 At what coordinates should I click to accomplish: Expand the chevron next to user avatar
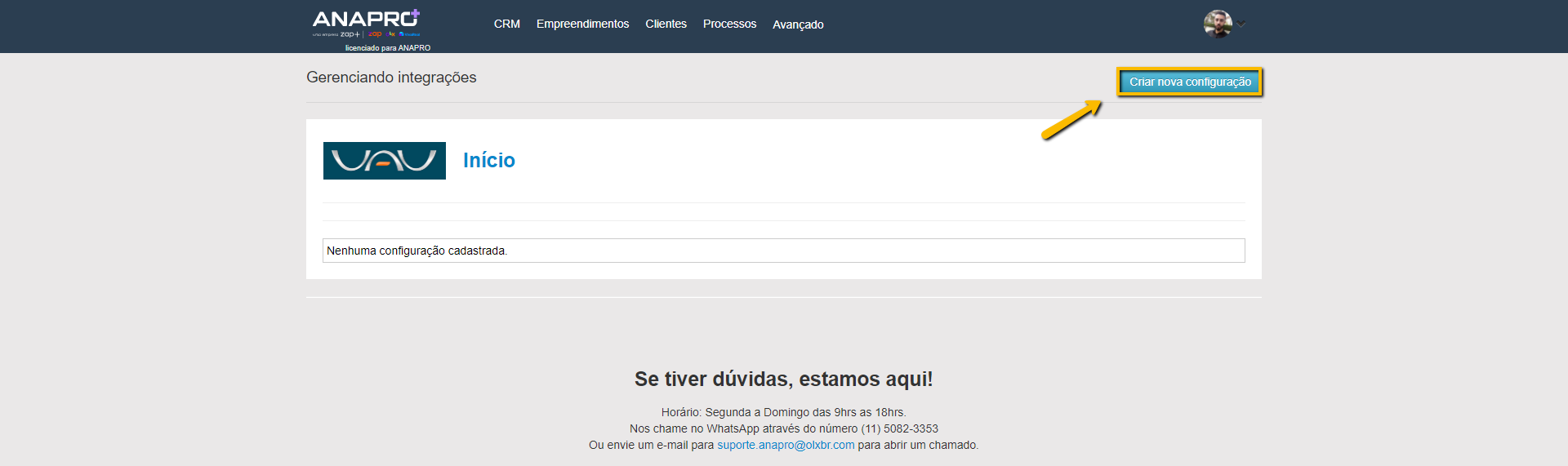click(x=1241, y=24)
